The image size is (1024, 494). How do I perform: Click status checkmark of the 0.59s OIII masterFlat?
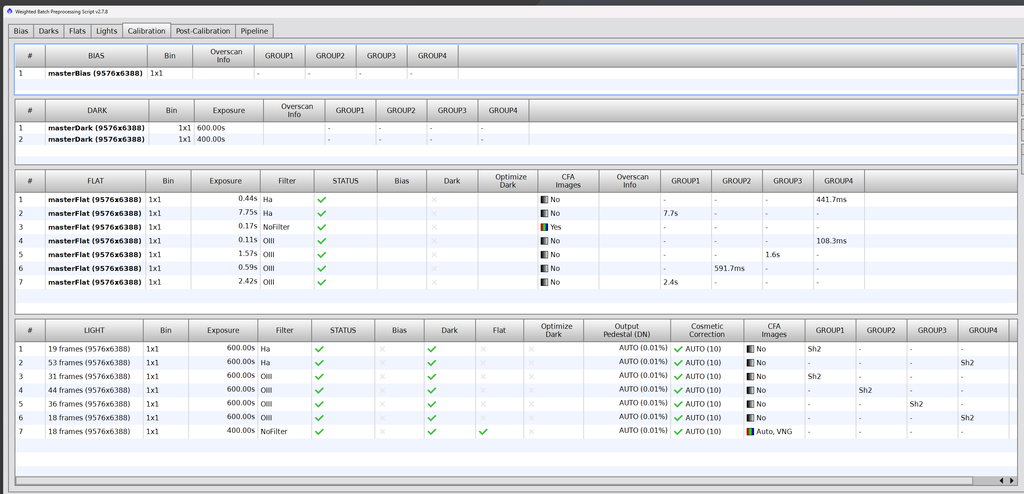321,269
